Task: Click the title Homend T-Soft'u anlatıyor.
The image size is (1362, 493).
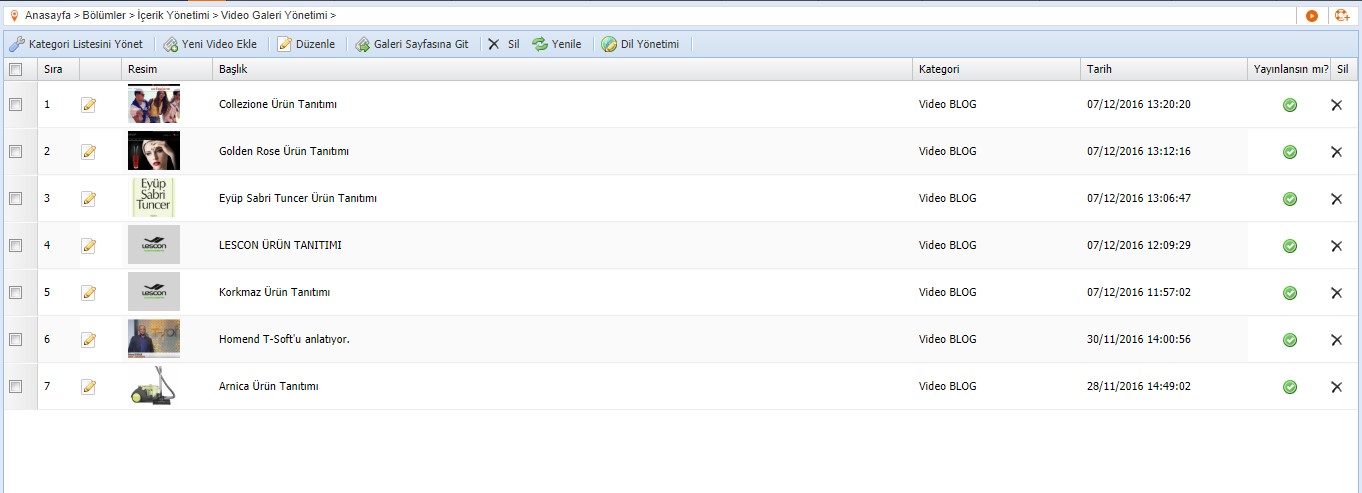Action: (284, 340)
